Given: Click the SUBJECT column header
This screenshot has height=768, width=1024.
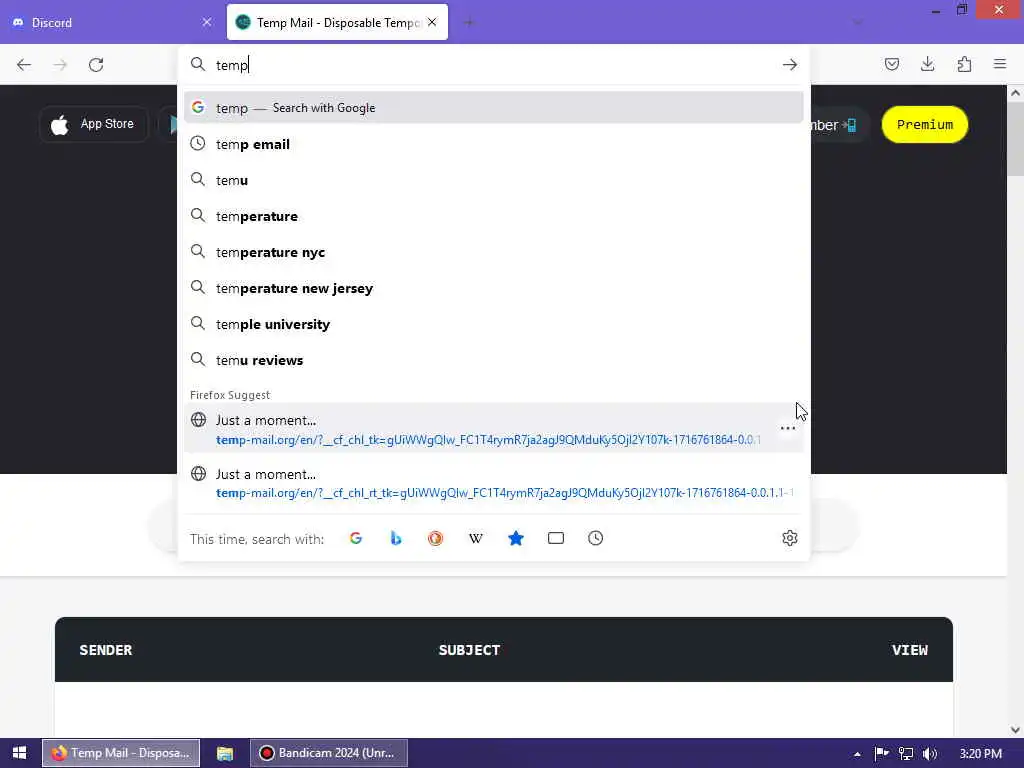Looking at the screenshot, I should [470, 650].
